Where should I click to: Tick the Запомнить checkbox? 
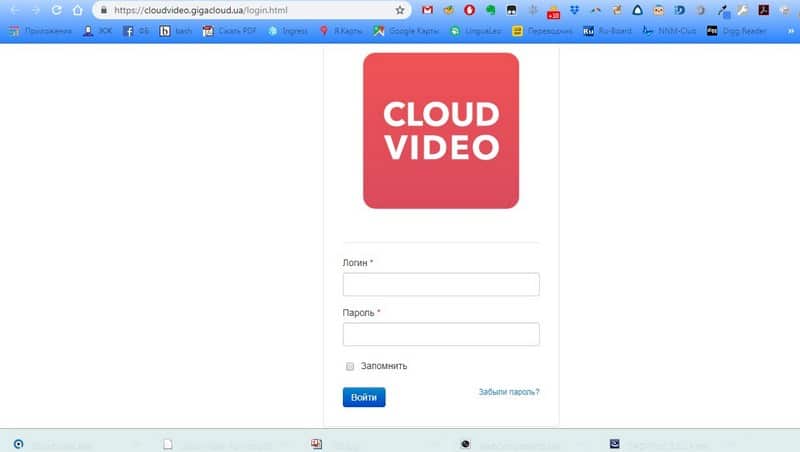point(349,366)
